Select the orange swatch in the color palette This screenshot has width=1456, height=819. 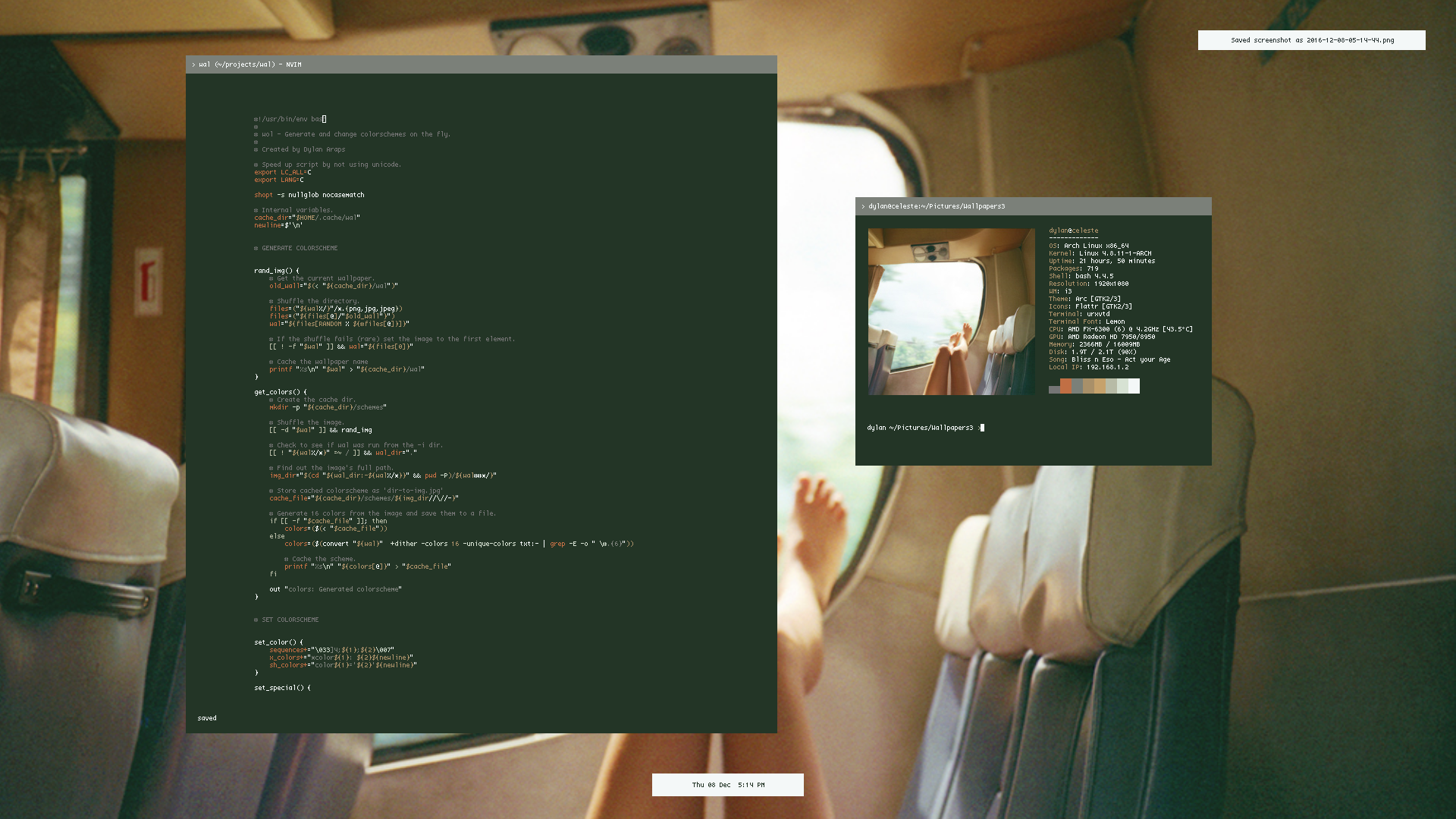coord(1065,385)
